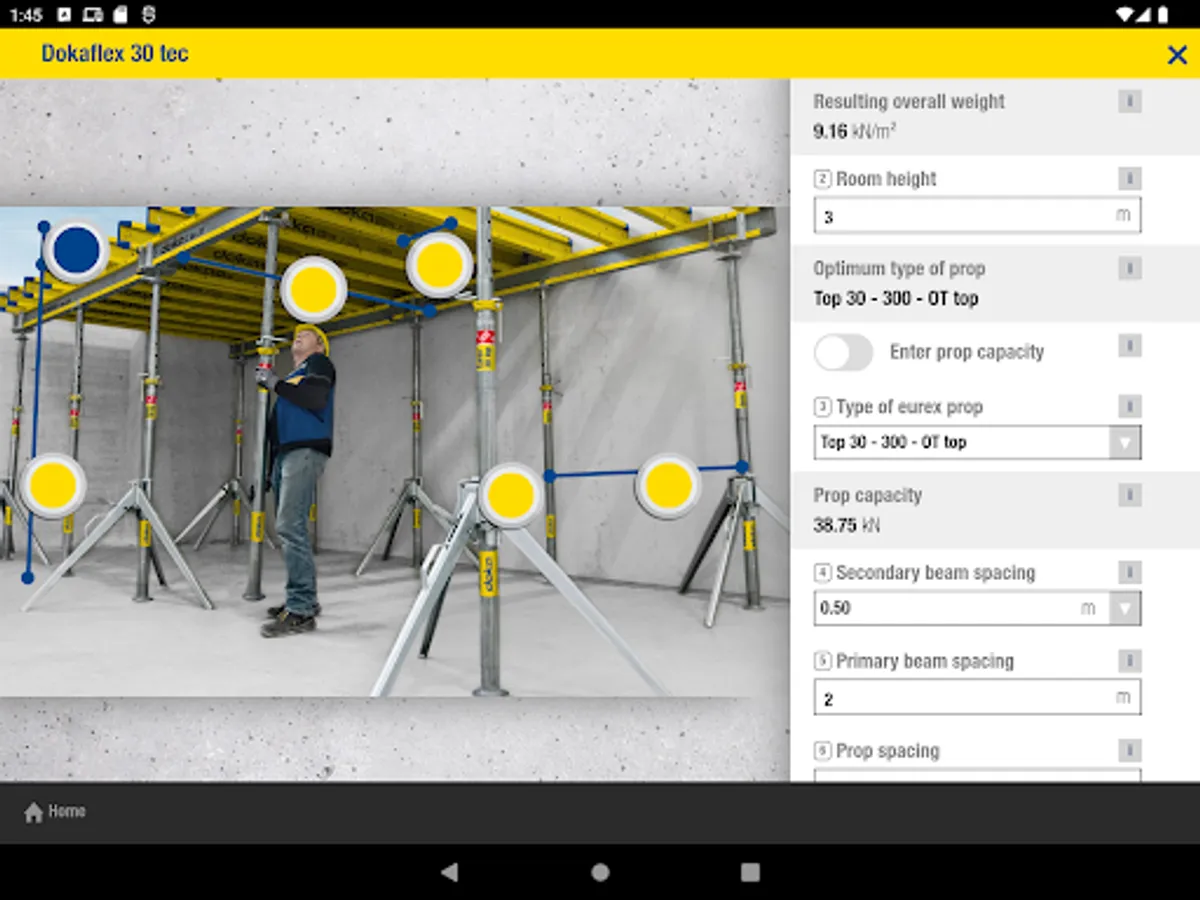Open info for Secondary beam spacing

point(1129,572)
